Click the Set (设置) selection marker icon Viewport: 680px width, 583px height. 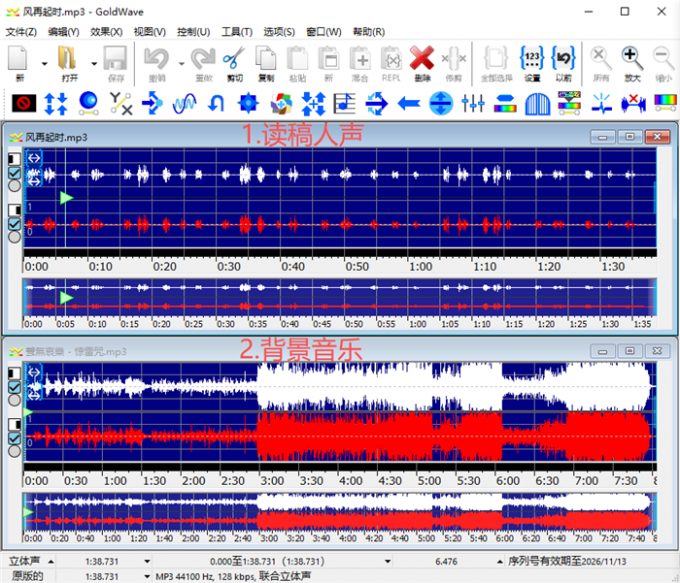[532, 60]
